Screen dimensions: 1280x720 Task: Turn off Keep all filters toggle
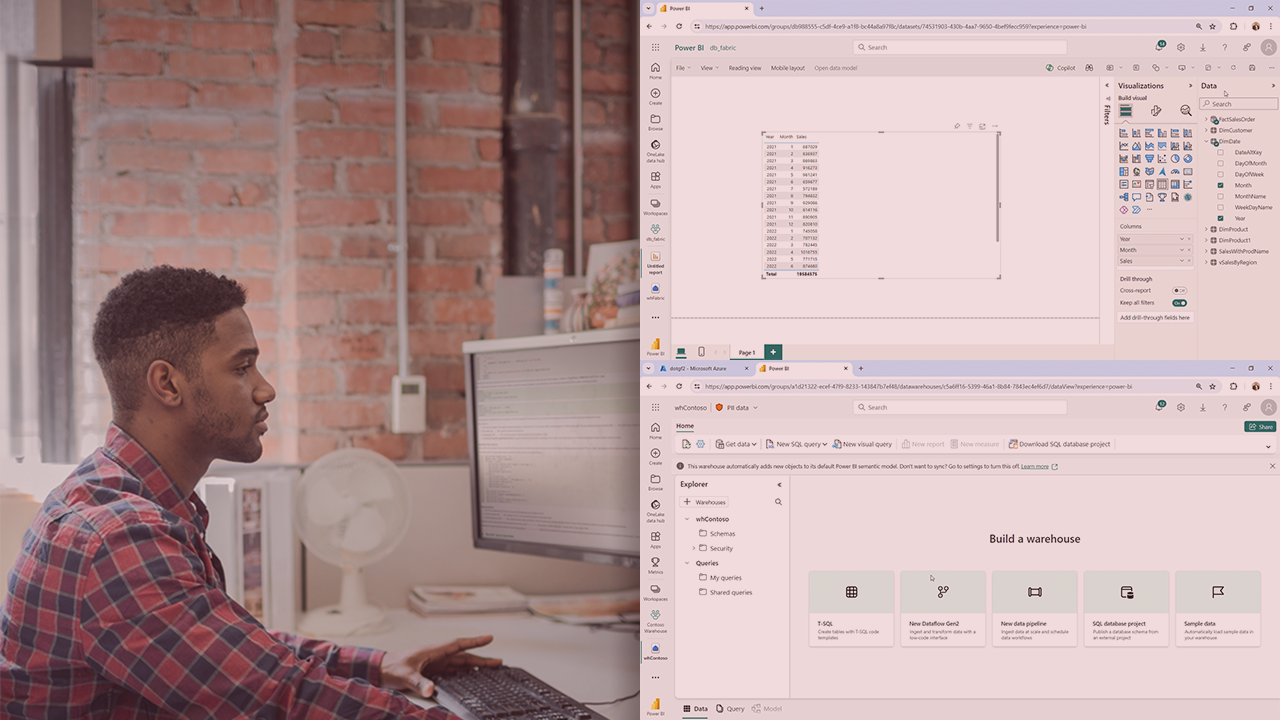pos(1179,303)
